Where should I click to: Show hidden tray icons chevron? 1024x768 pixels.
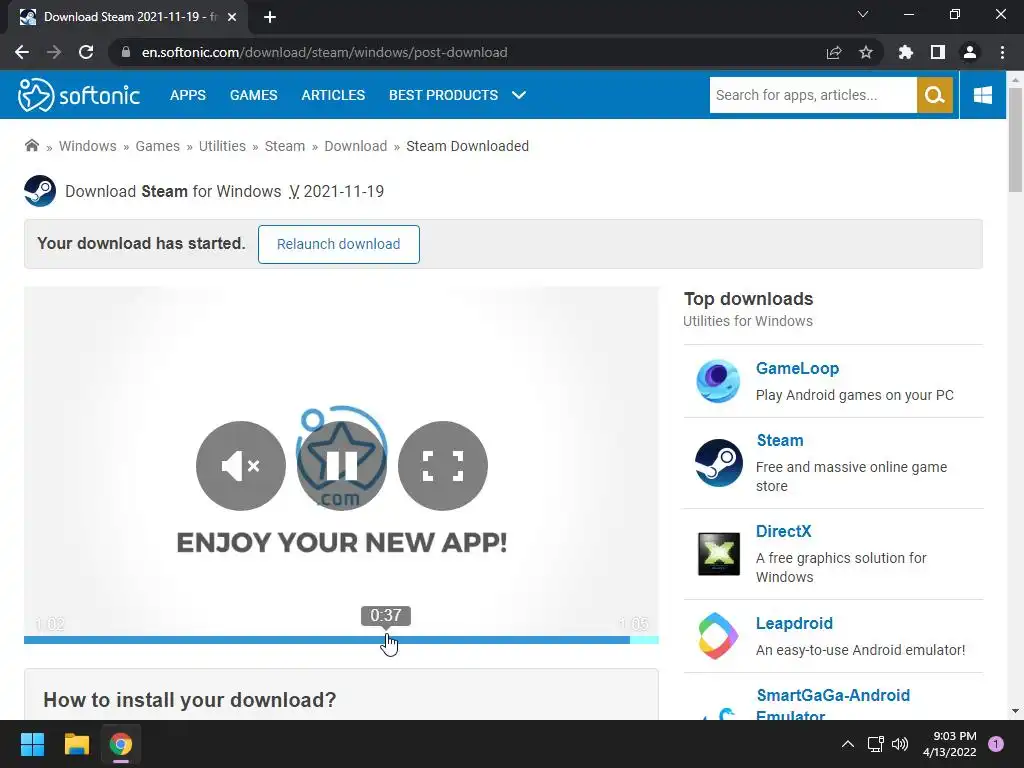(x=848, y=744)
